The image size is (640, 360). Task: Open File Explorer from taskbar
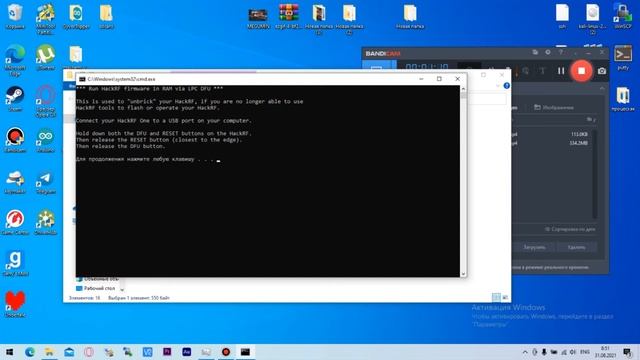click(x=49, y=352)
